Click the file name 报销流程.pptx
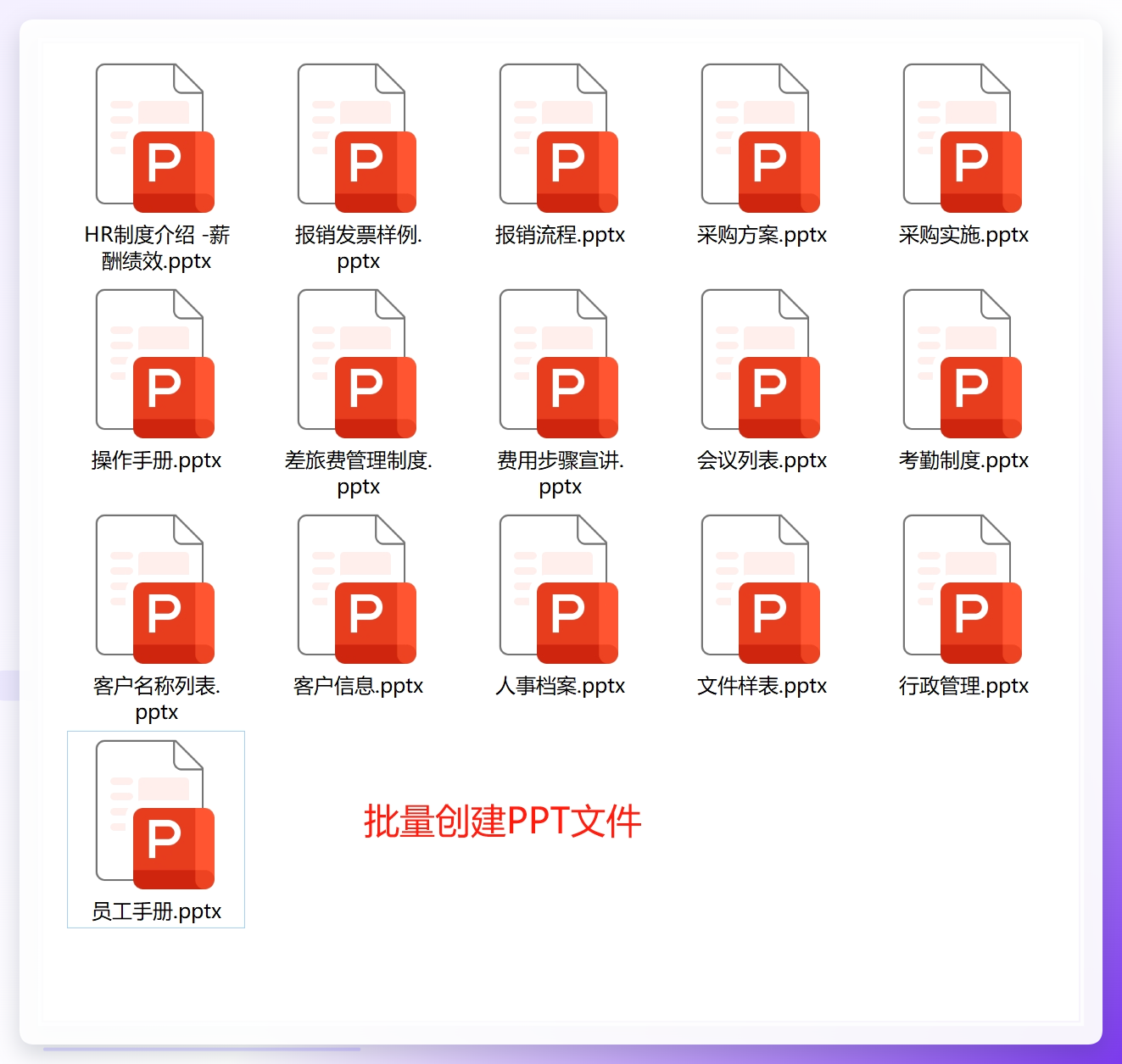 pyautogui.click(x=560, y=235)
